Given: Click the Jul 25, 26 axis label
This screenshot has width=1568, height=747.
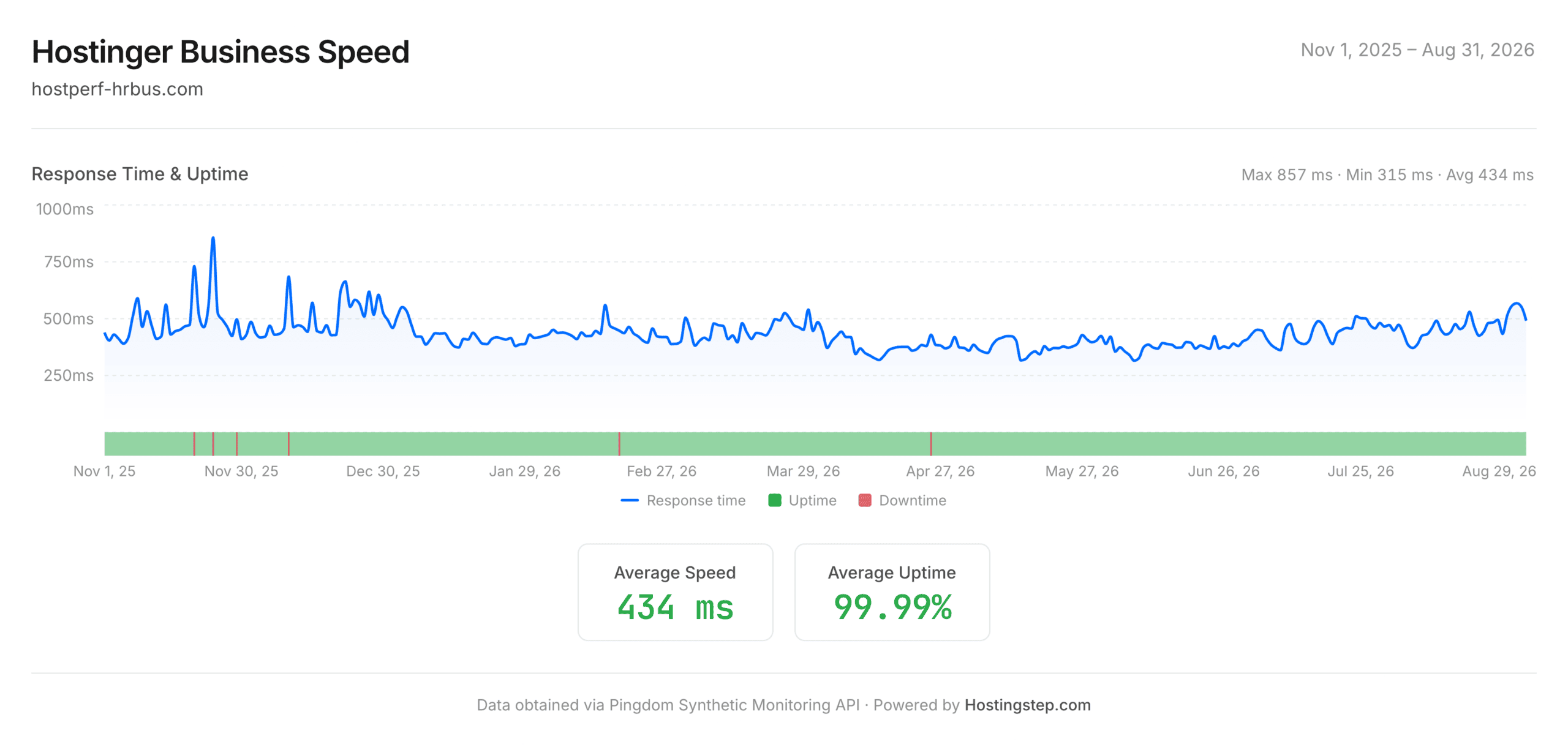Looking at the screenshot, I should tap(1360, 471).
